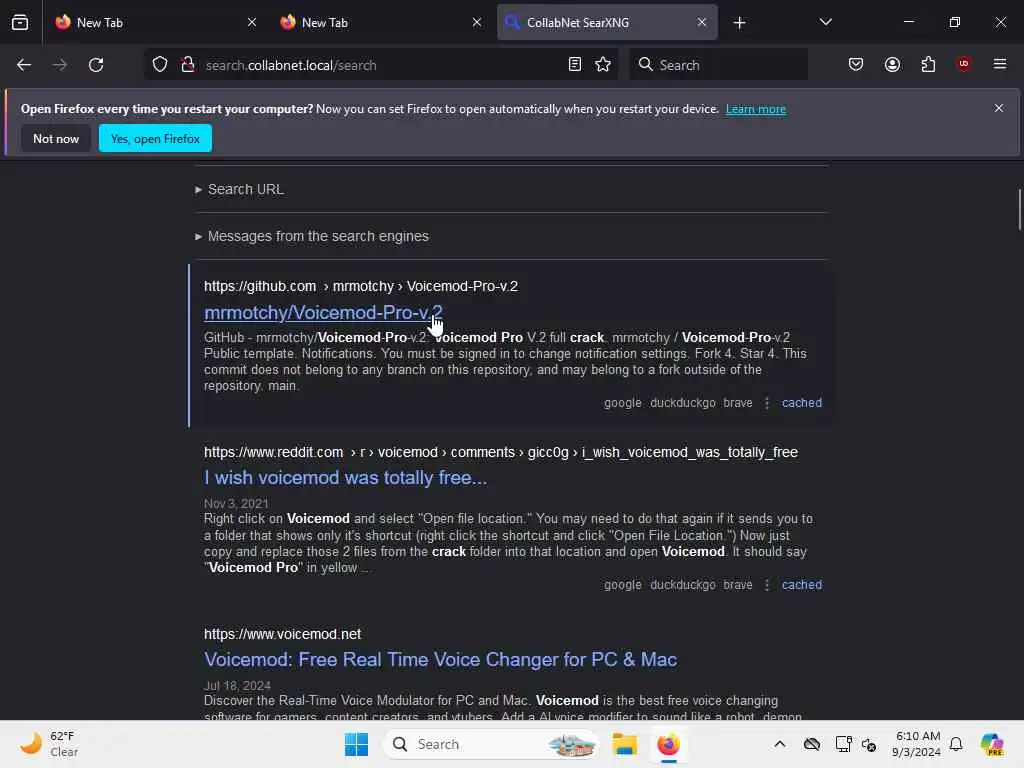The image size is (1024, 768).
Task: Close the first New Tab
Action: pyautogui.click(x=252, y=22)
